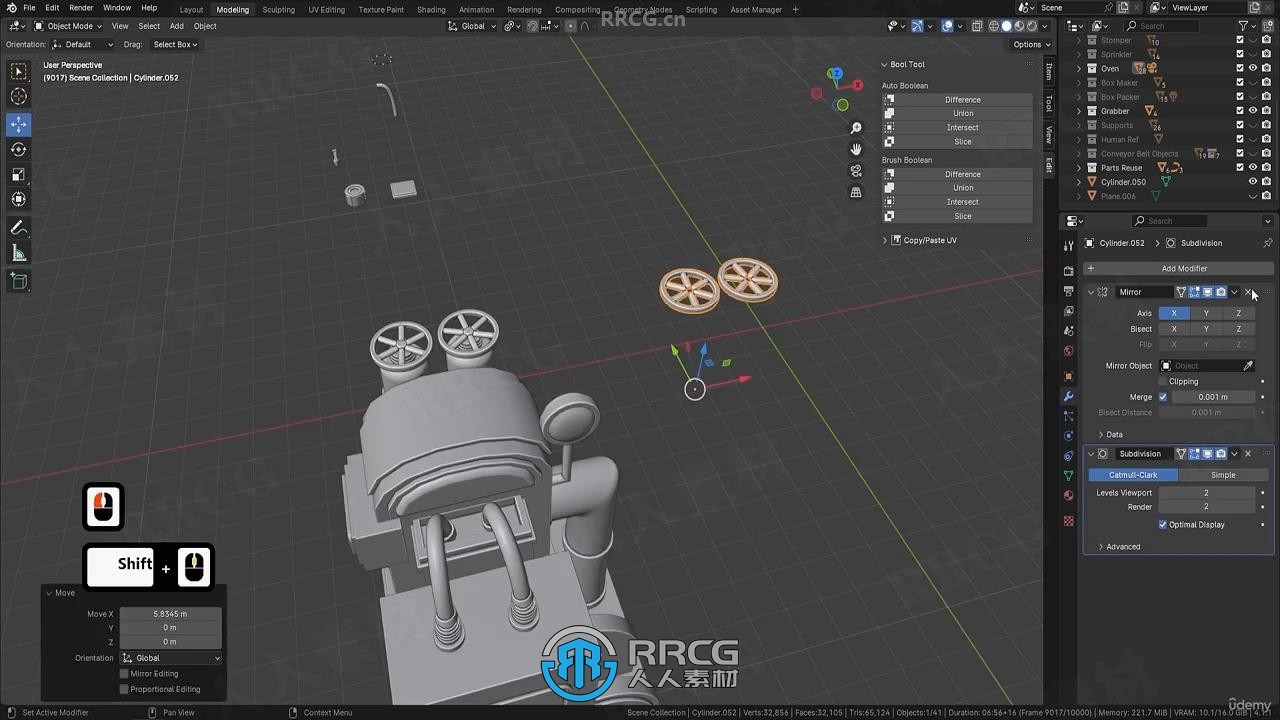Open the Select Box drag dropdown
This screenshot has width=1280, height=720.
(175, 45)
